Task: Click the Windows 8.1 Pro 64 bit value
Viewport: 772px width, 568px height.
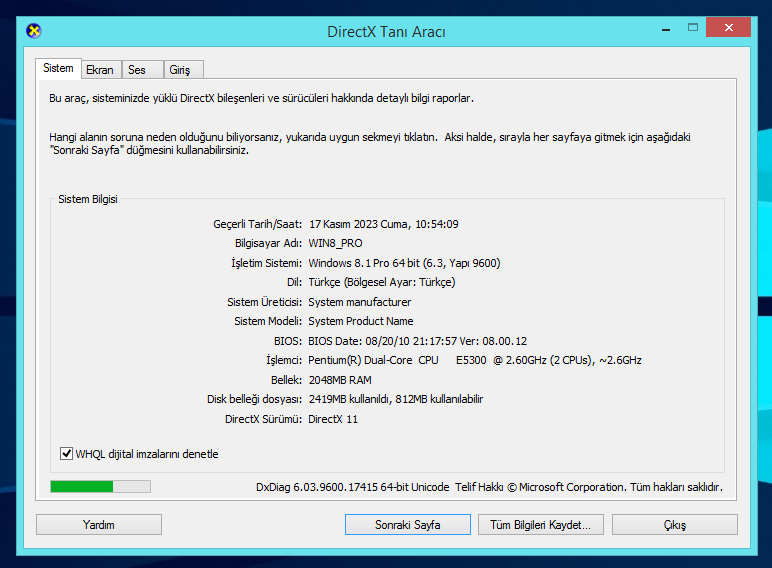Action: (x=404, y=263)
